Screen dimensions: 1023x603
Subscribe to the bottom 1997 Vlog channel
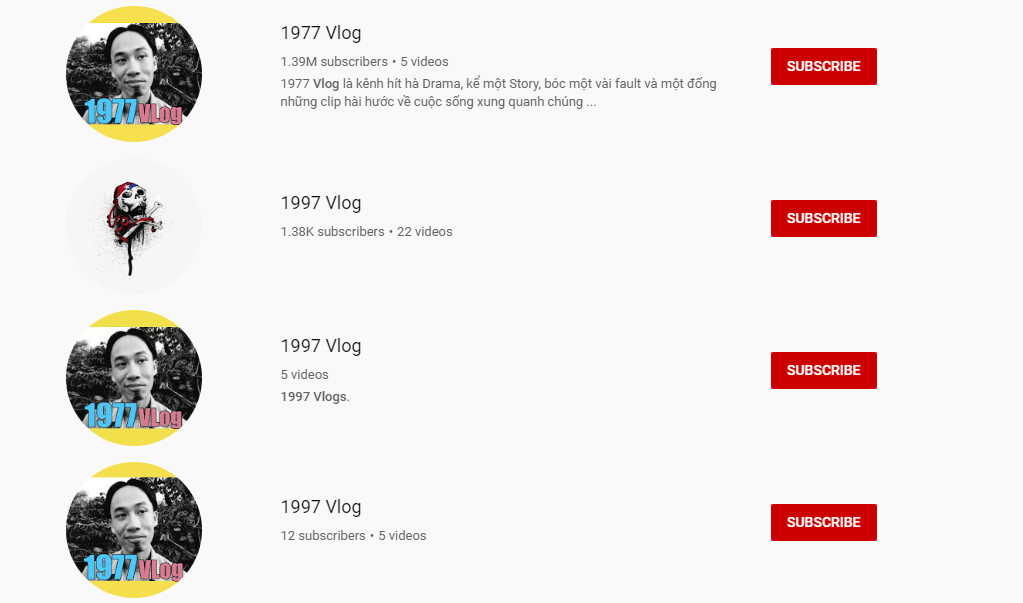pos(823,522)
